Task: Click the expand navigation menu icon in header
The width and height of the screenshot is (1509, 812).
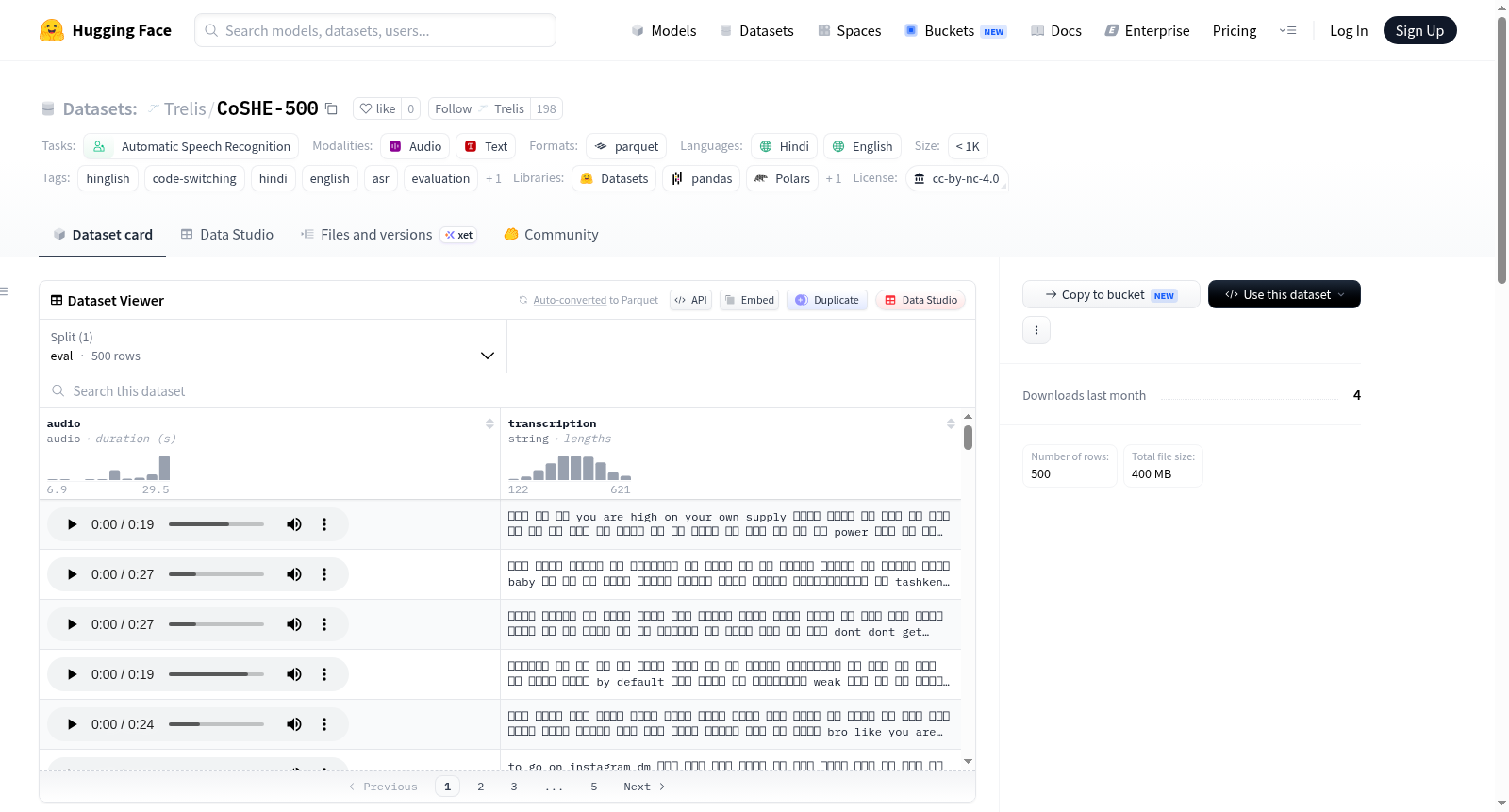Action: [1287, 30]
